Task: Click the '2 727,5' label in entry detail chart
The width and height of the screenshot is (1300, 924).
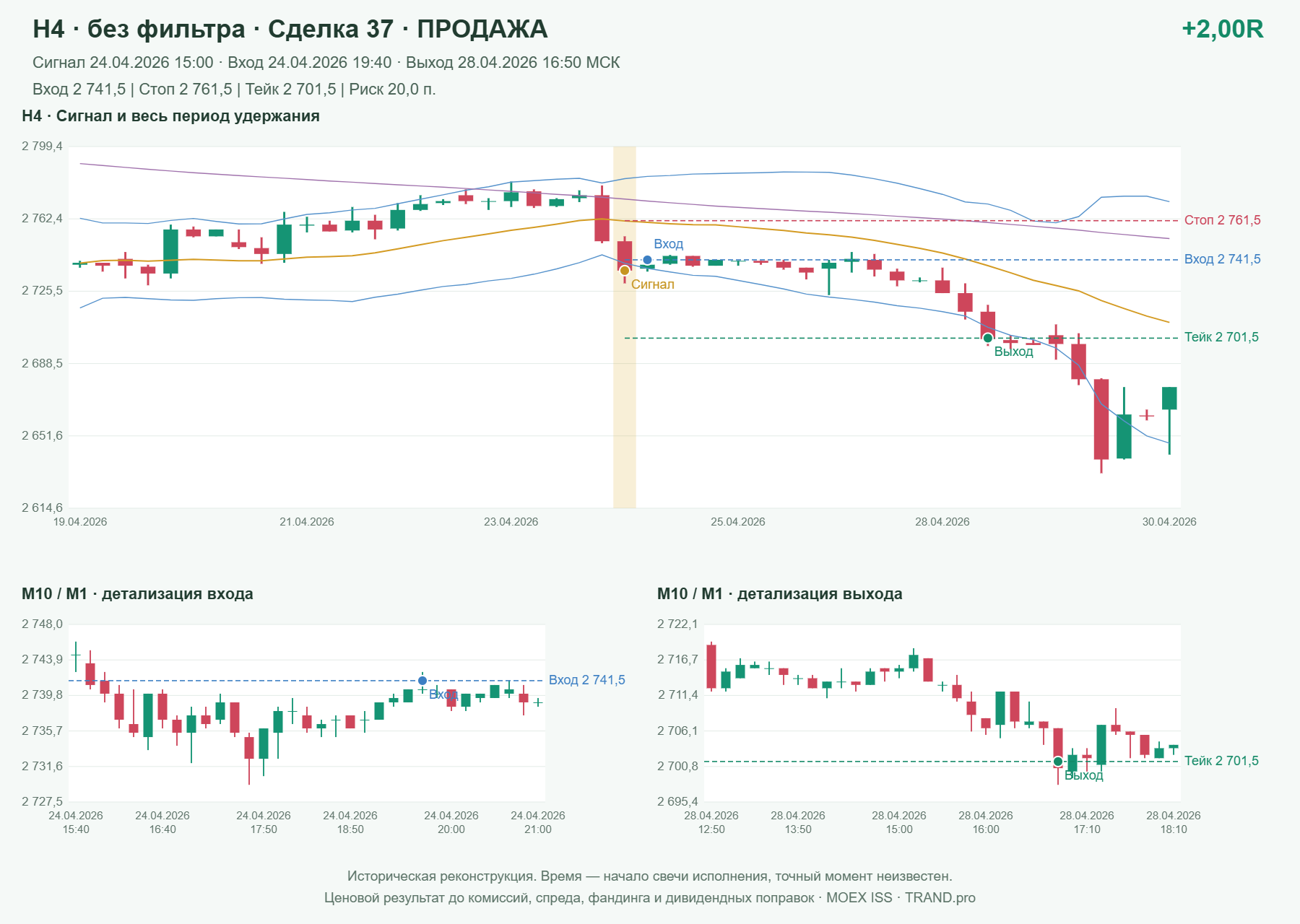Action: (x=42, y=802)
